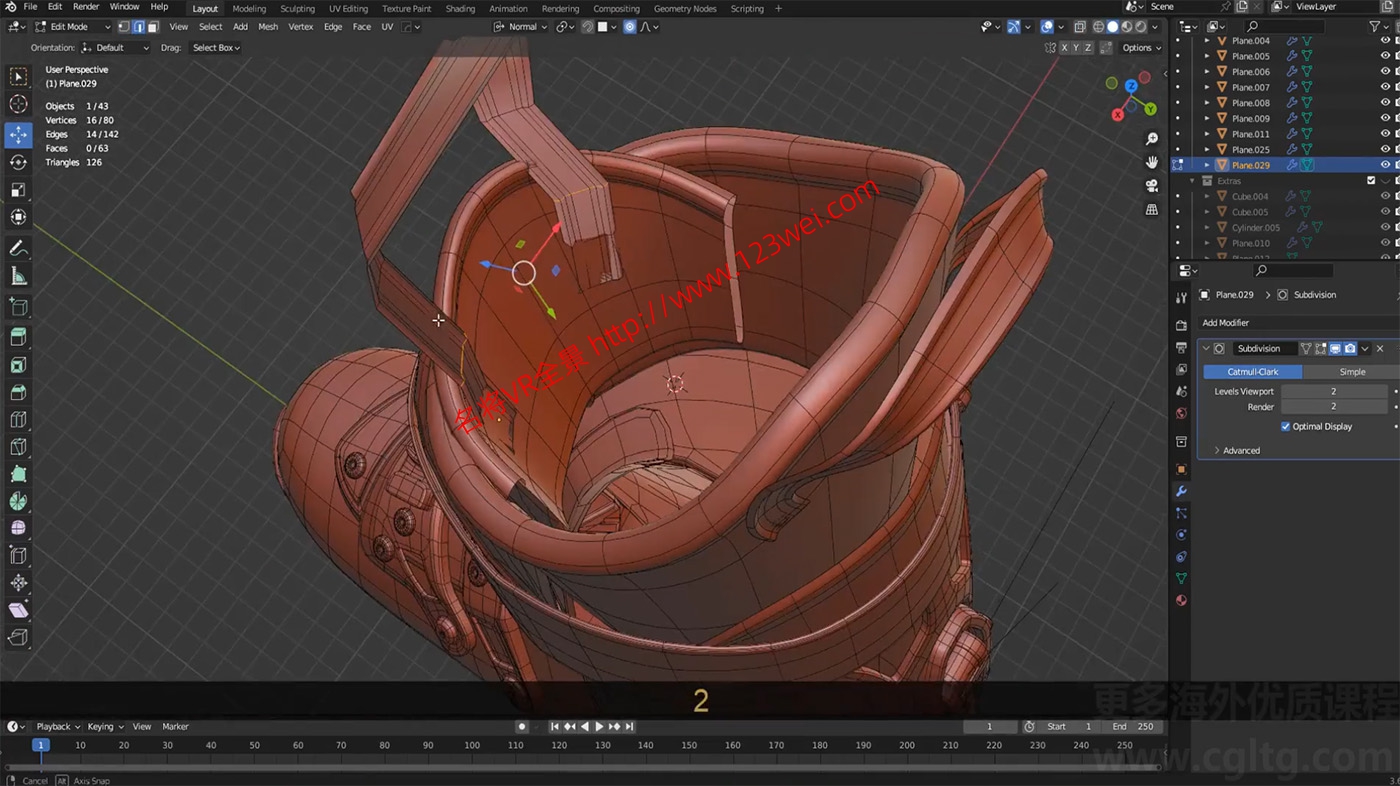
Task: Open Object Properties with orange square icon
Action: (x=1181, y=469)
